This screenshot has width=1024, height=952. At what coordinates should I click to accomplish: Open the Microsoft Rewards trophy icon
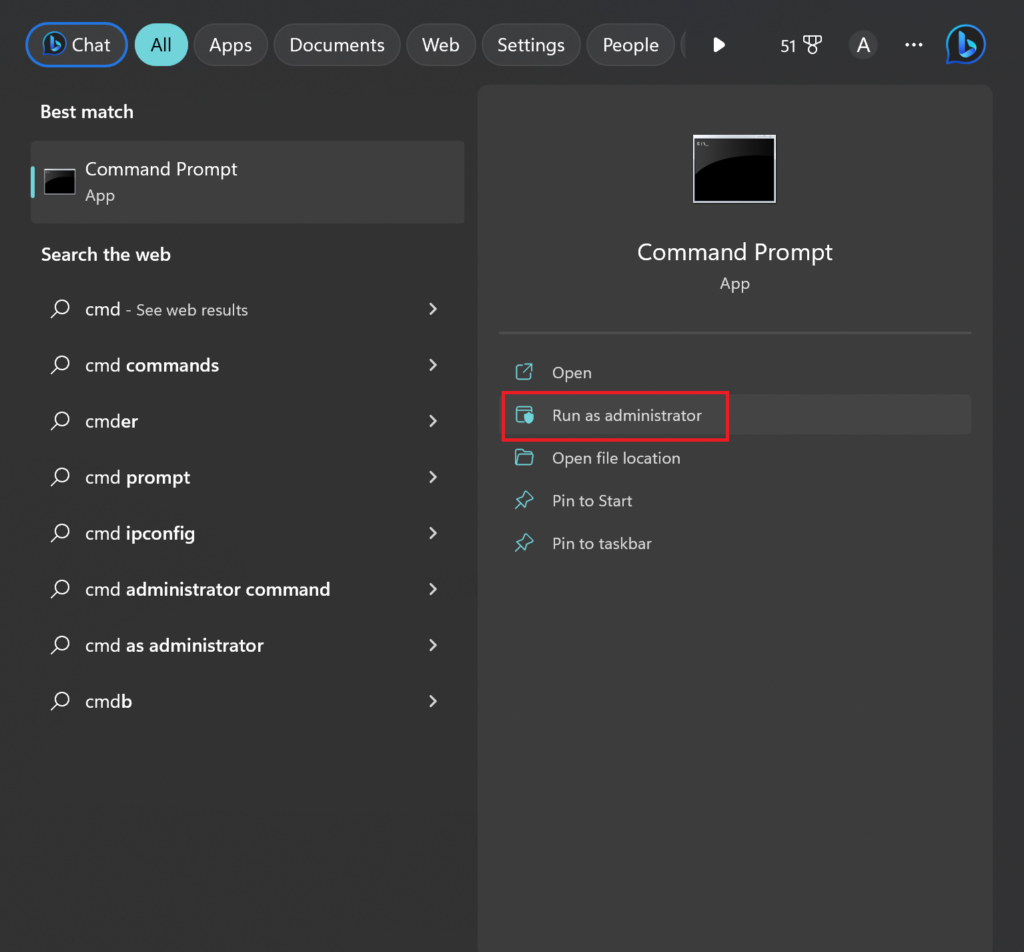click(811, 45)
